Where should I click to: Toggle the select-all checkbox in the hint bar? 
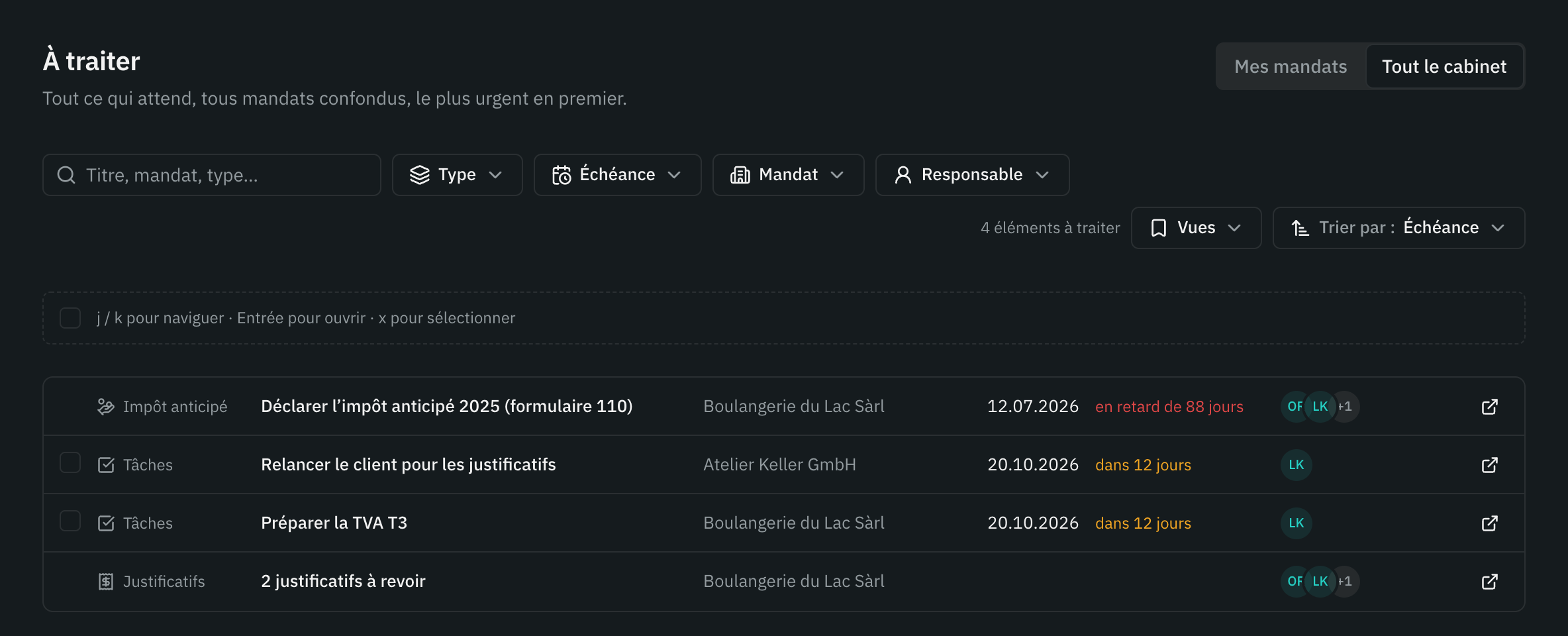pyautogui.click(x=70, y=318)
